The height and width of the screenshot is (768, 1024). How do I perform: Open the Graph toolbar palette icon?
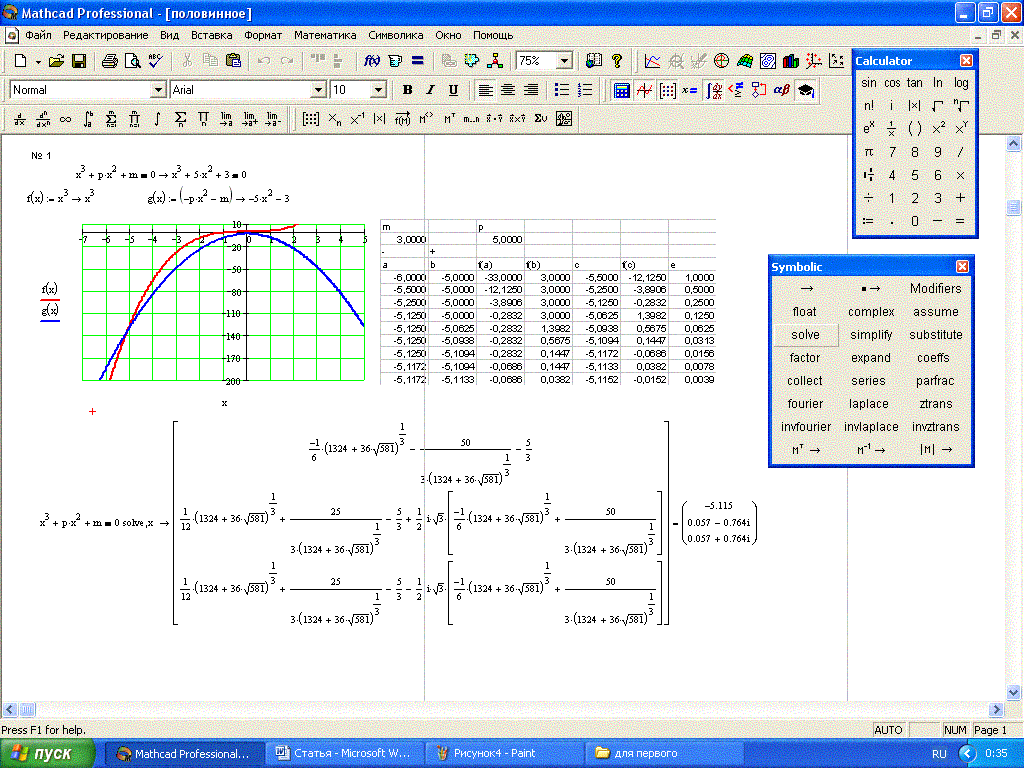[x=644, y=90]
